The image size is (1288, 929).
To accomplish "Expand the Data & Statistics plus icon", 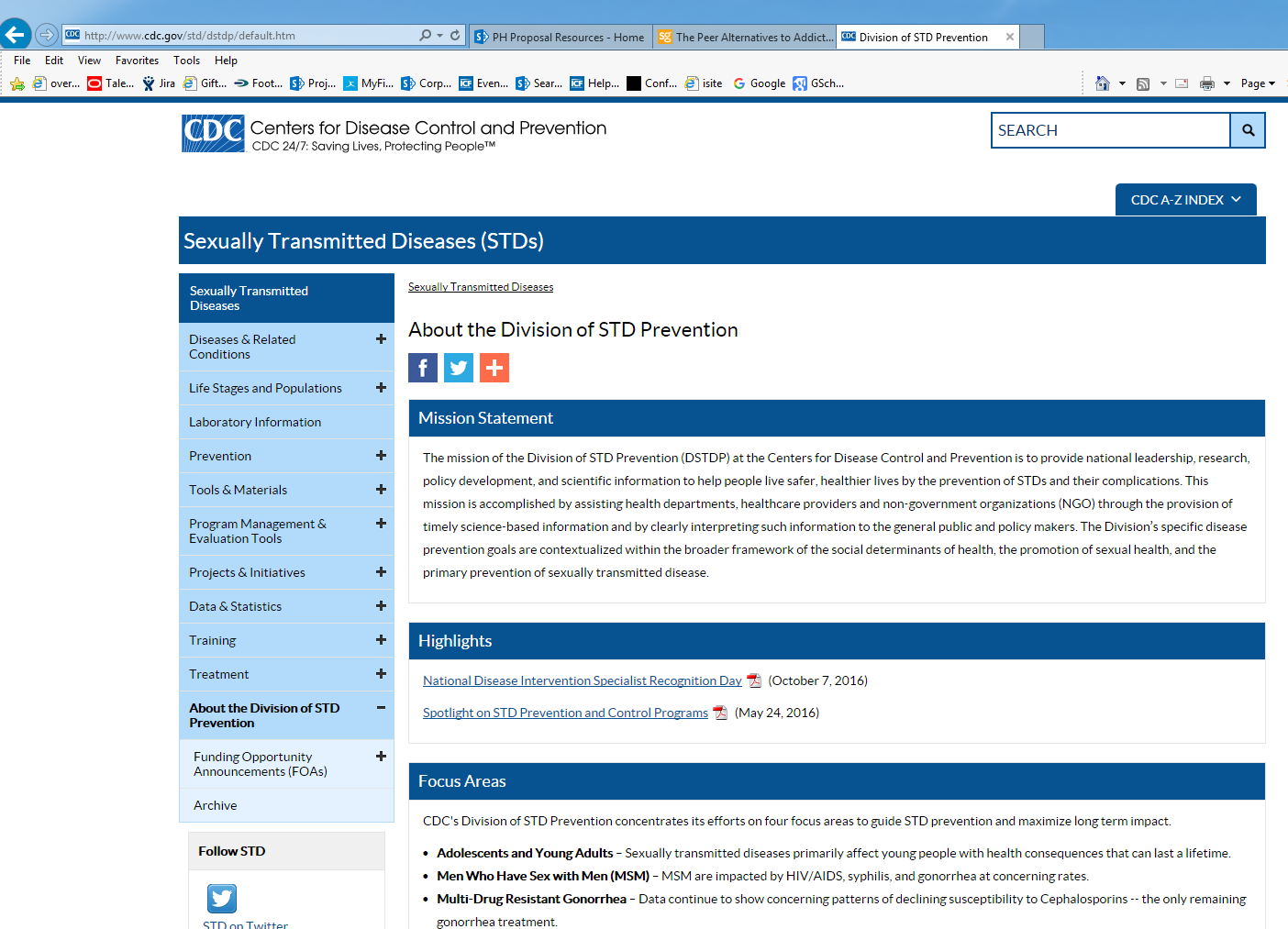I will (381, 605).
